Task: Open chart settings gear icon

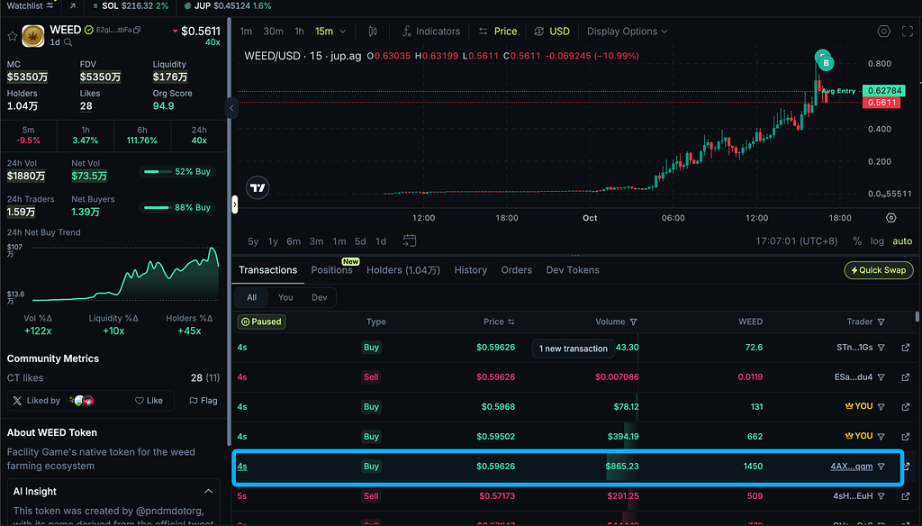Action: point(883,31)
